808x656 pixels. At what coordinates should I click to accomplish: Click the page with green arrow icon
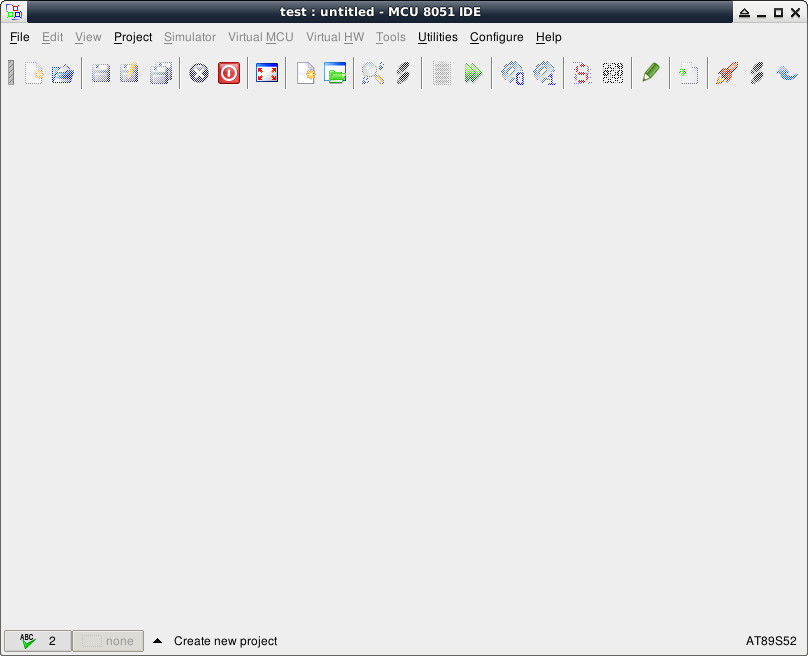[x=688, y=73]
